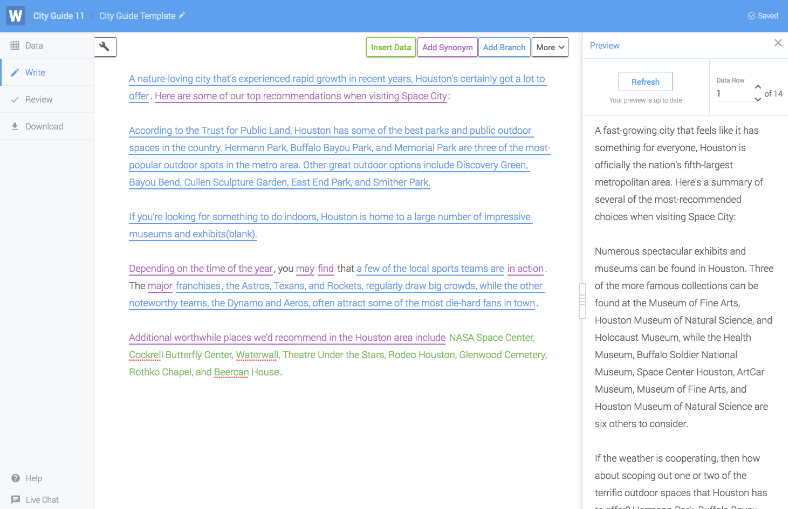Click the preview panel resize handle
The width and height of the screenshot is (788, 509).
pos(582,300)
